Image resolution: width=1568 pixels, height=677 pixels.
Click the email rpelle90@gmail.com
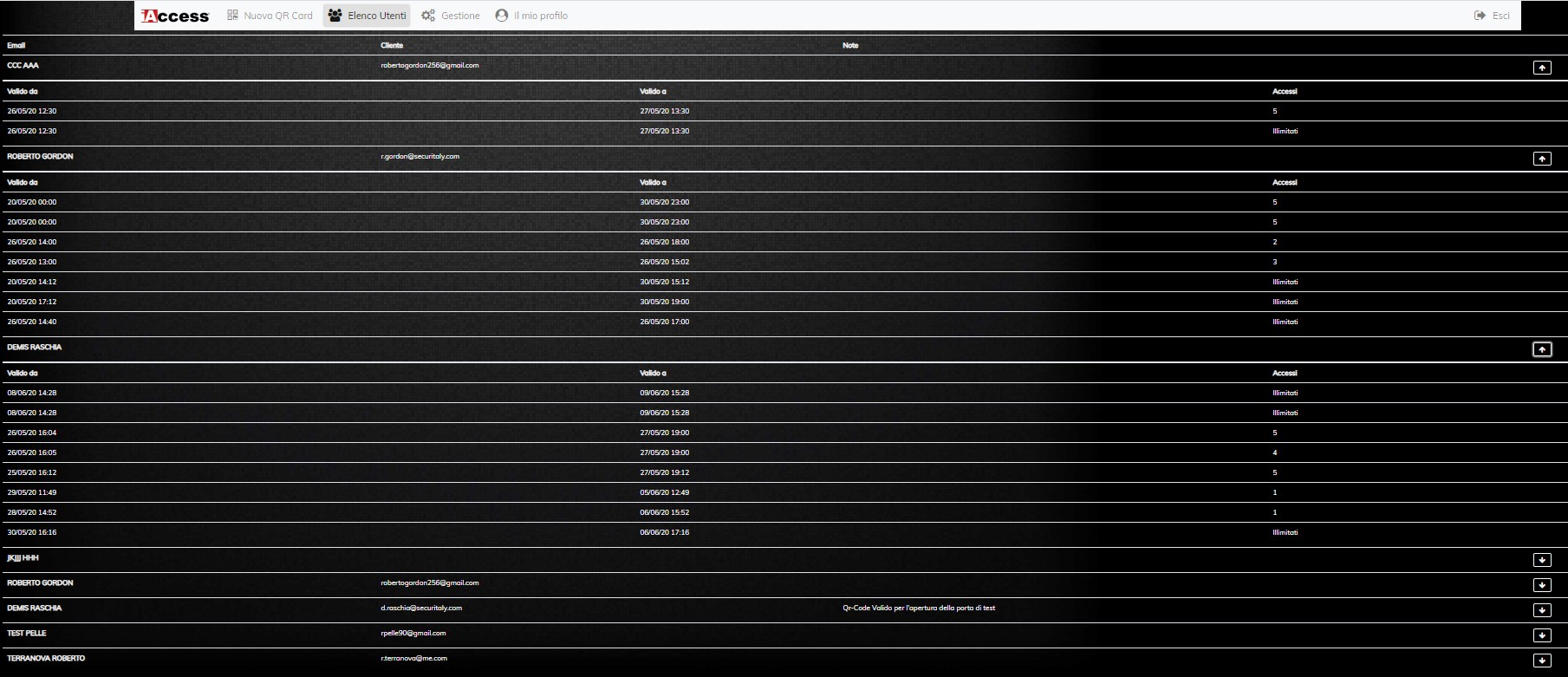click(x=413, y=633)
